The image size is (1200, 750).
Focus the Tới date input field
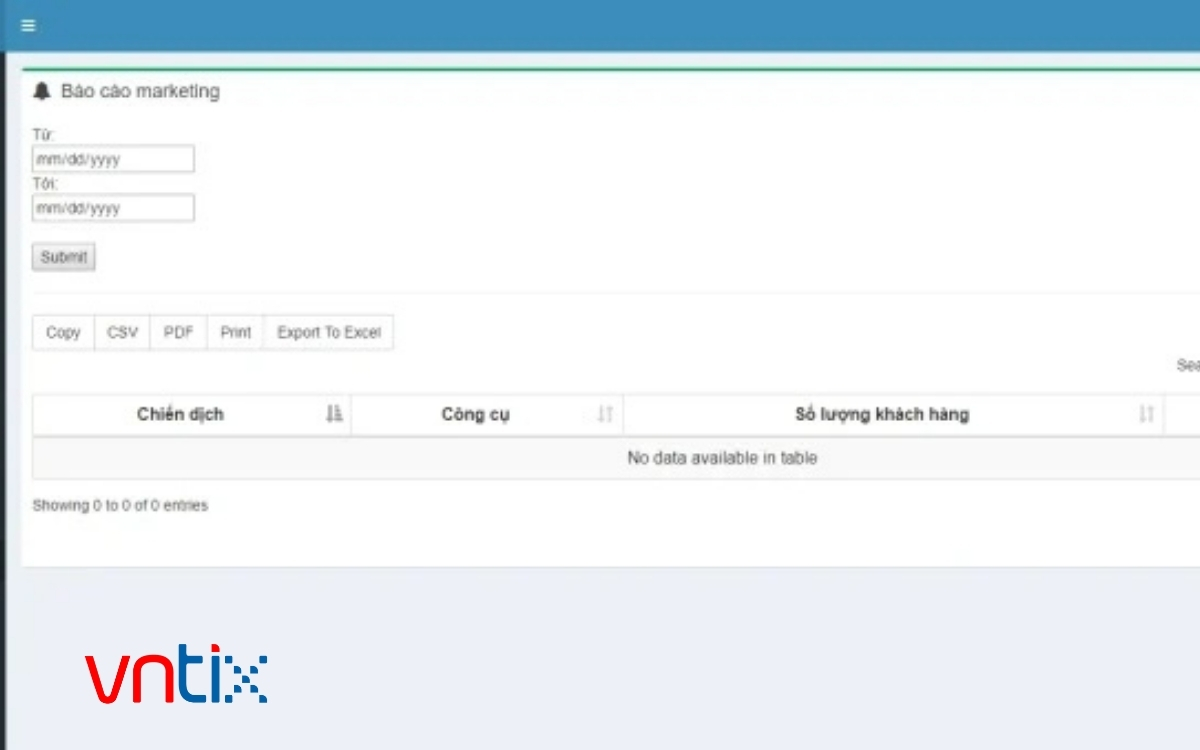click(113, 208)
